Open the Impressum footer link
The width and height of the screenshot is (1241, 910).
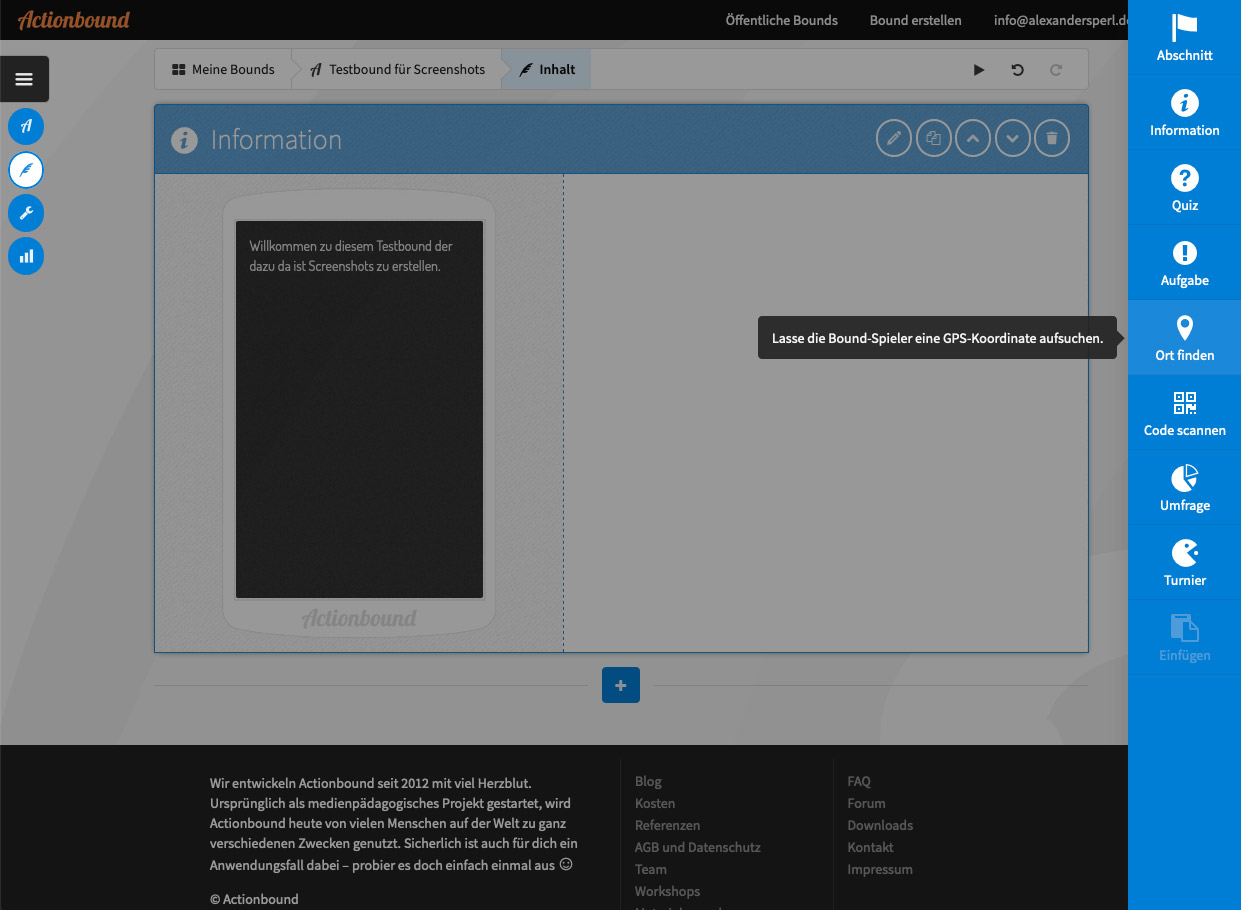[x=880, y=869]
